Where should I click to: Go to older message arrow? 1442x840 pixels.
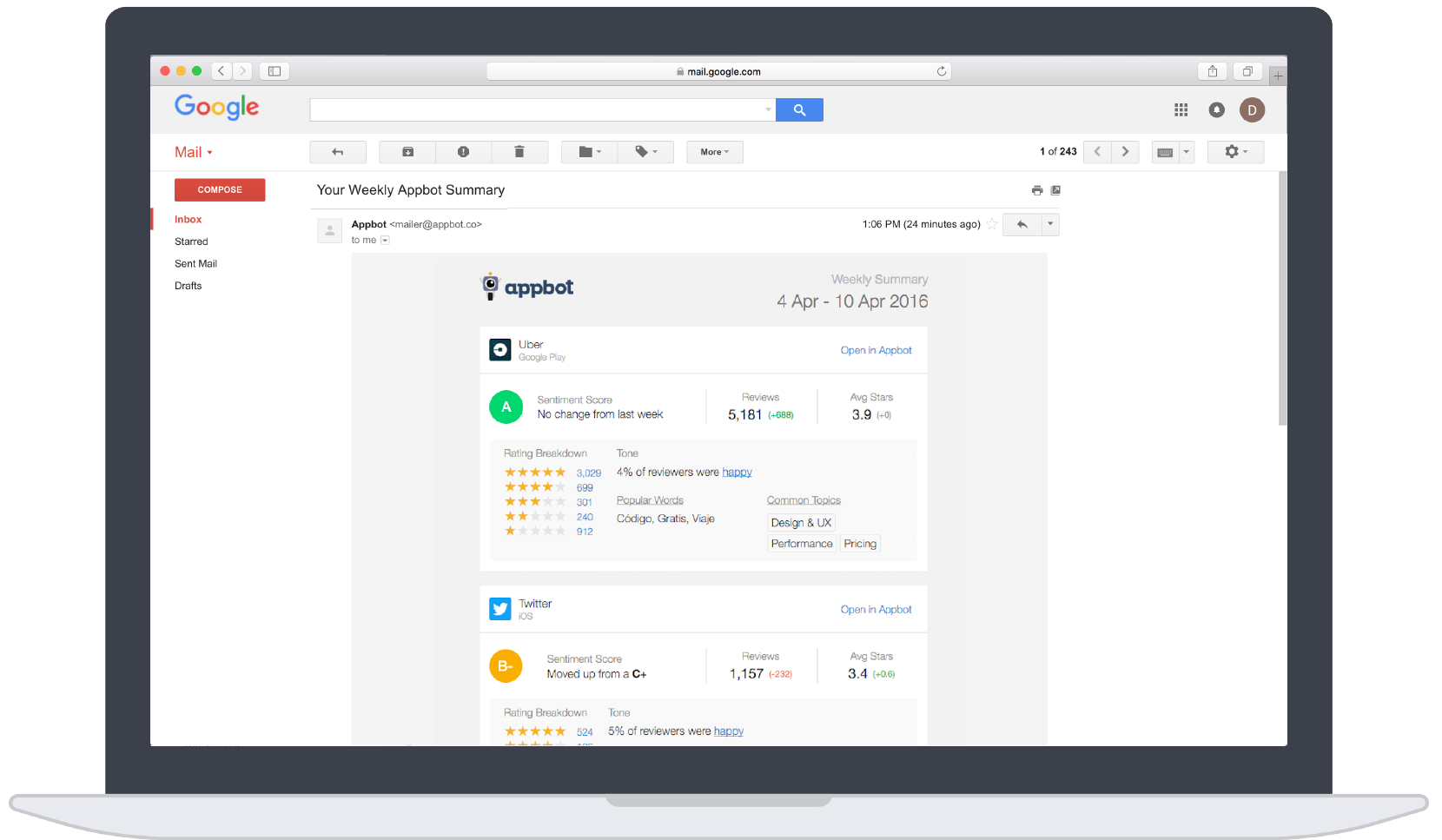1125,152
